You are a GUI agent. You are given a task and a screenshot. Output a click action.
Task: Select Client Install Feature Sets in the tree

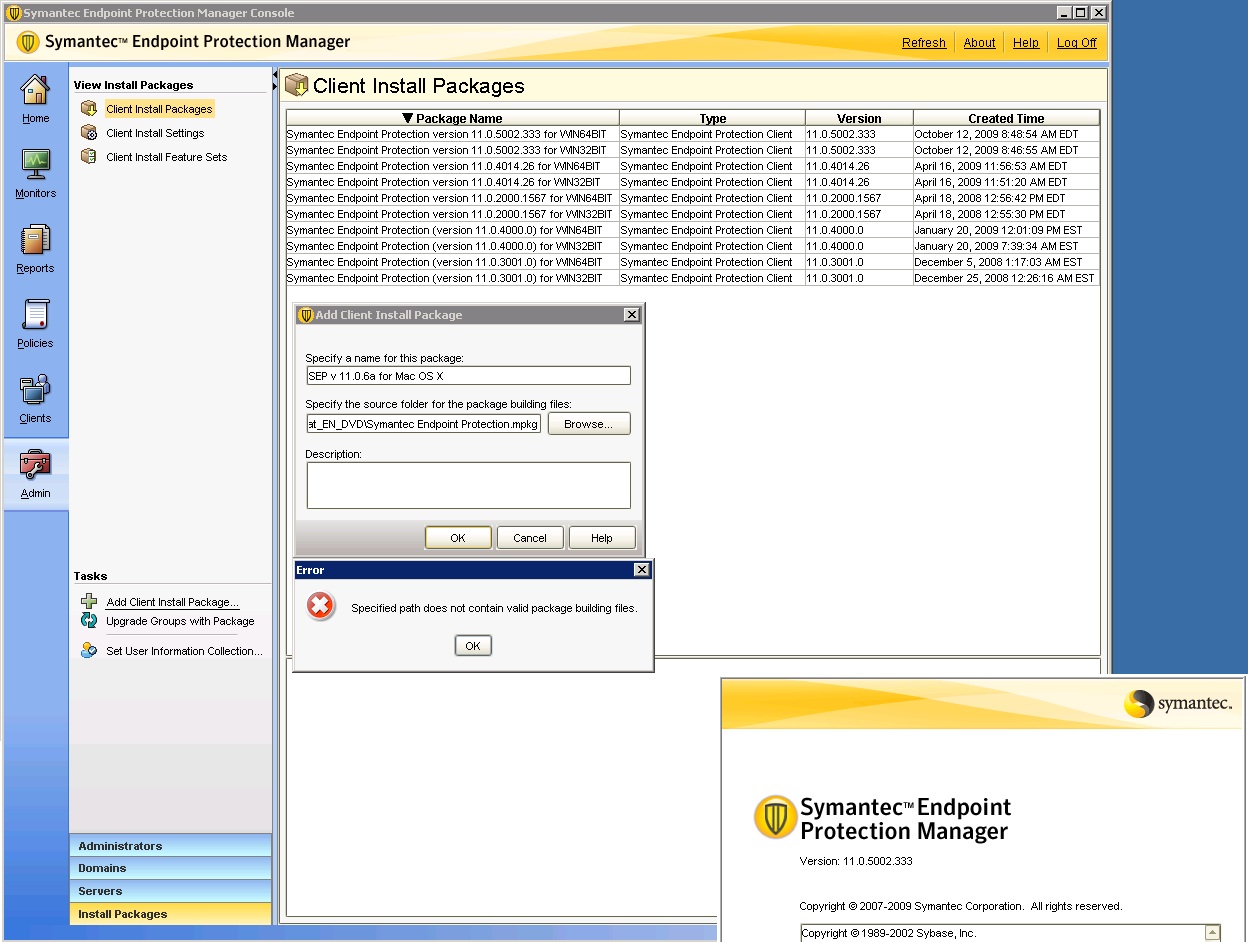[166, 157]
